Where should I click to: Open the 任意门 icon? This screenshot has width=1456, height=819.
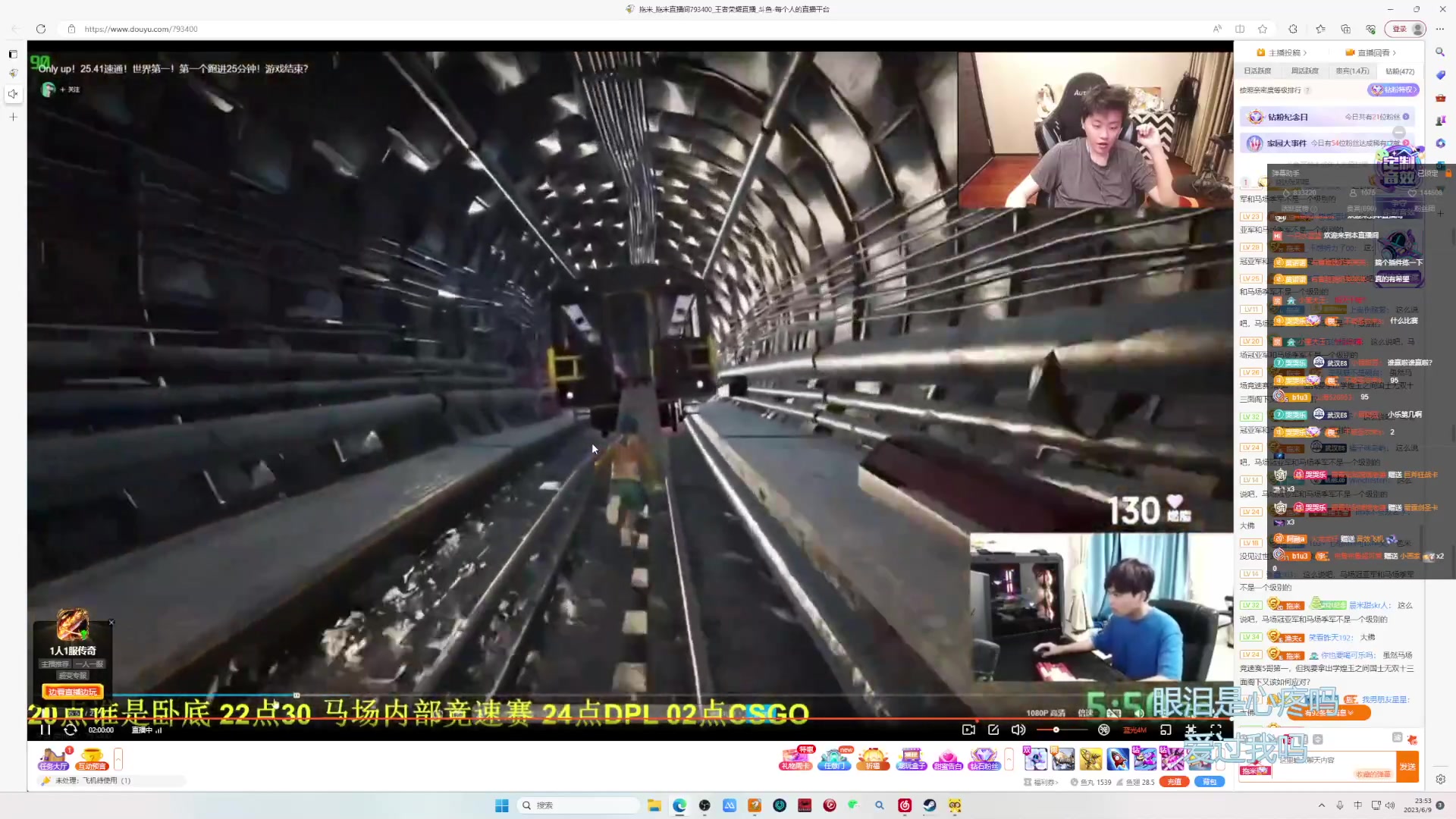(834, 758)
